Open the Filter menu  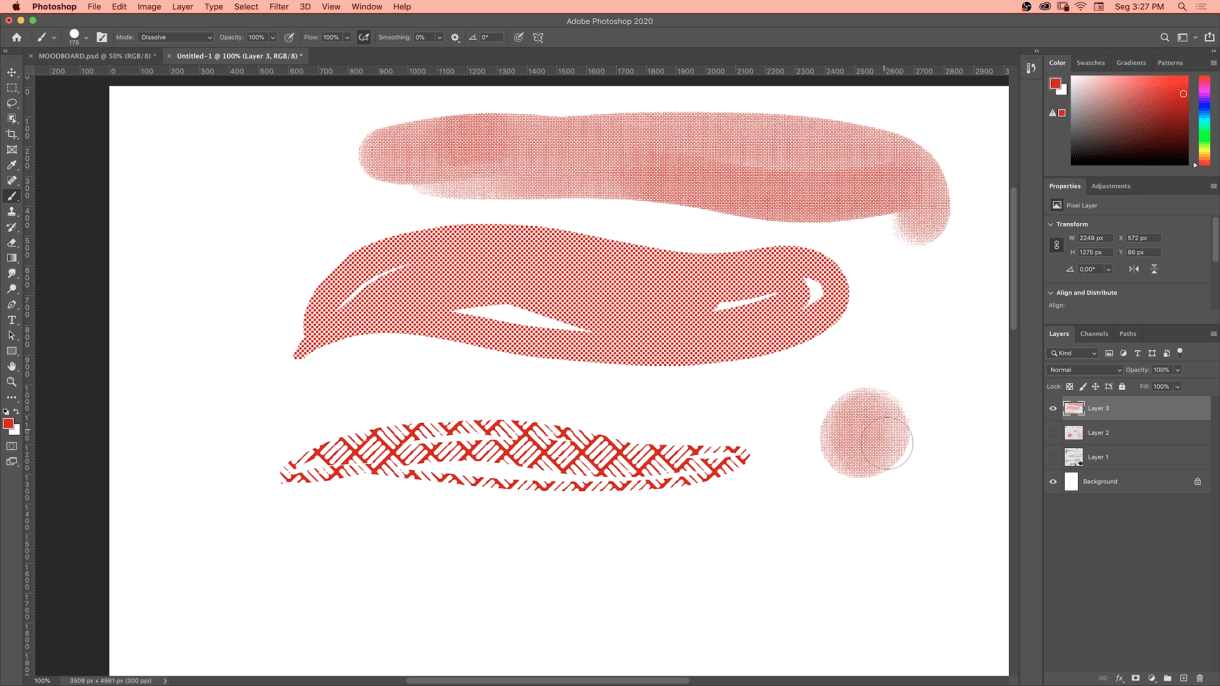click(x=279, y=7)
